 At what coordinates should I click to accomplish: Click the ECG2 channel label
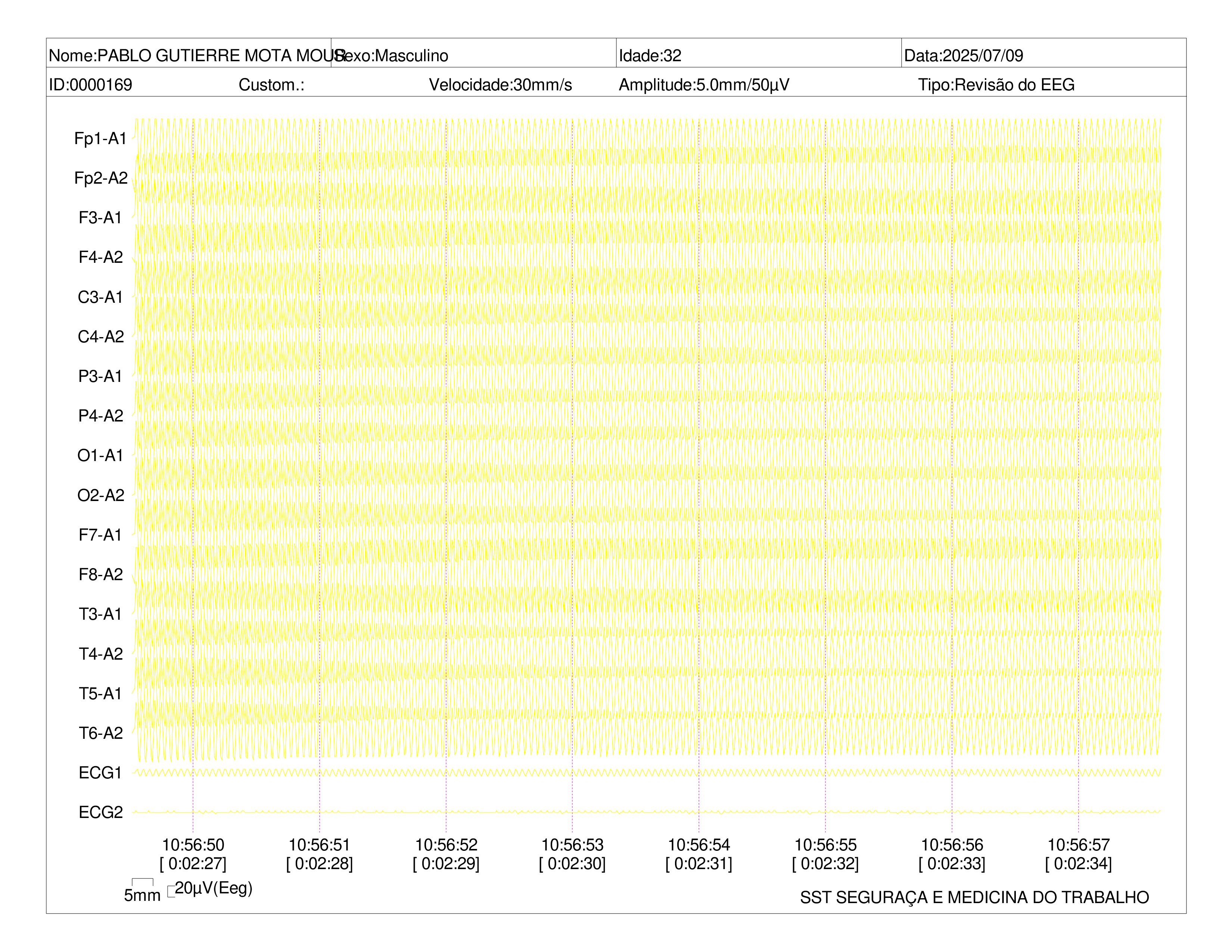pyautogui.click(x=100, y=812)
